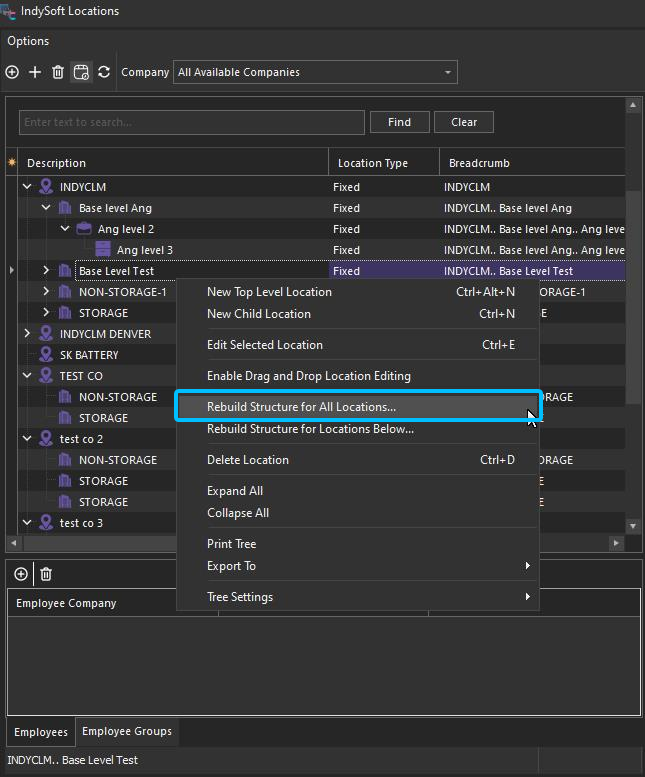Click the refresh arrows icon in toolbar
The height and width of the screenshot is (777, 645).
(103, 72)
